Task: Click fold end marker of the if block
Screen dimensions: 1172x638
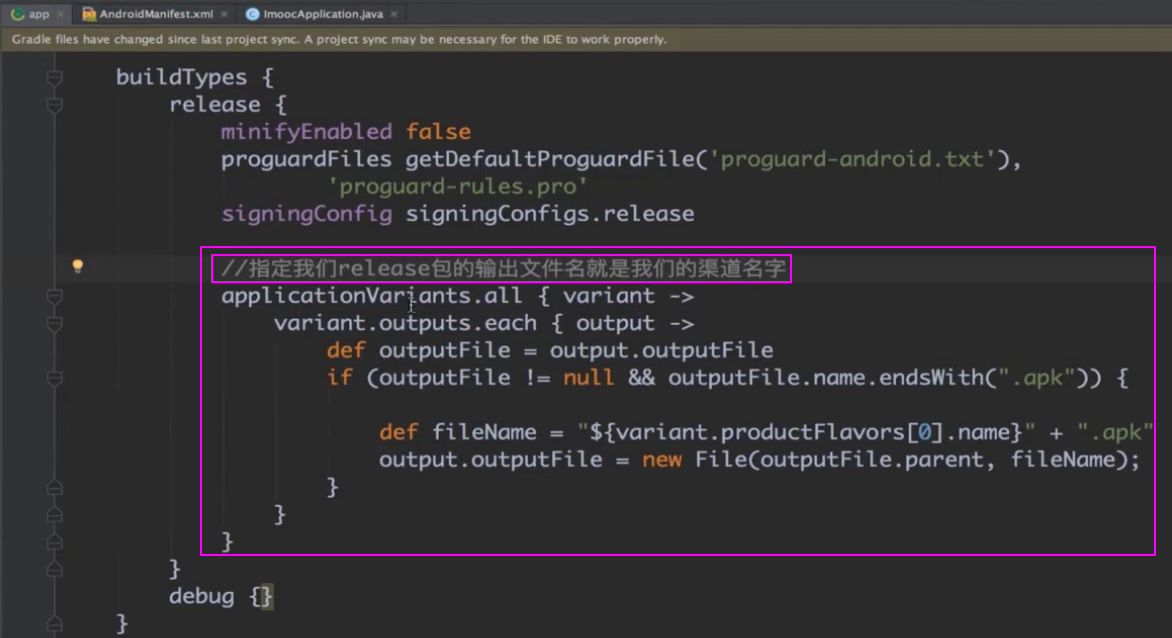Action: tap(55, 487)
